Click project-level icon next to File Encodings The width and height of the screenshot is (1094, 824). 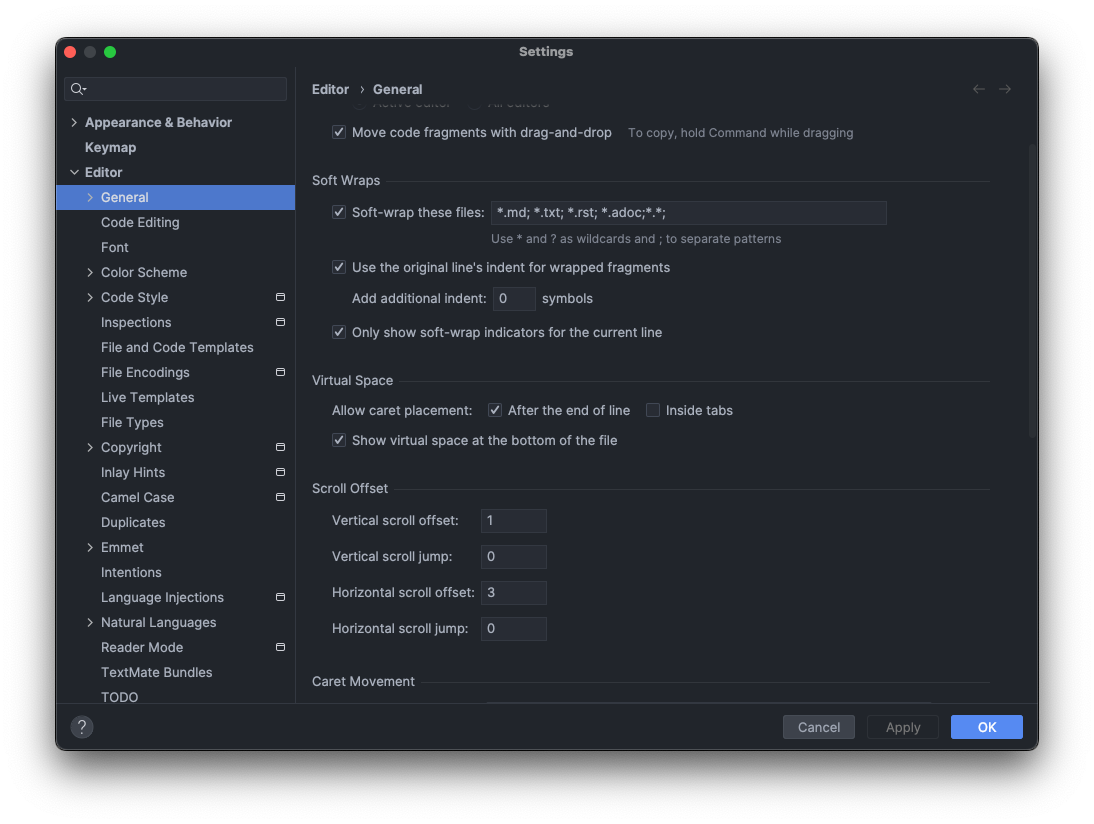click(x=280, y=372)
